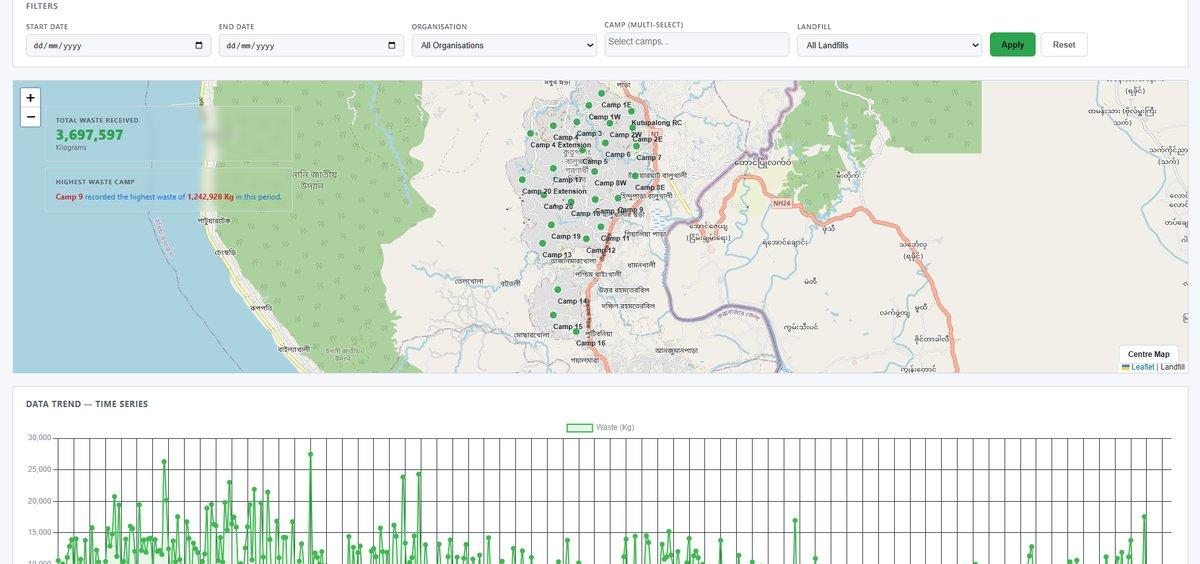
Task: Open the Camp multi-select box
Action: pos(697,42)
